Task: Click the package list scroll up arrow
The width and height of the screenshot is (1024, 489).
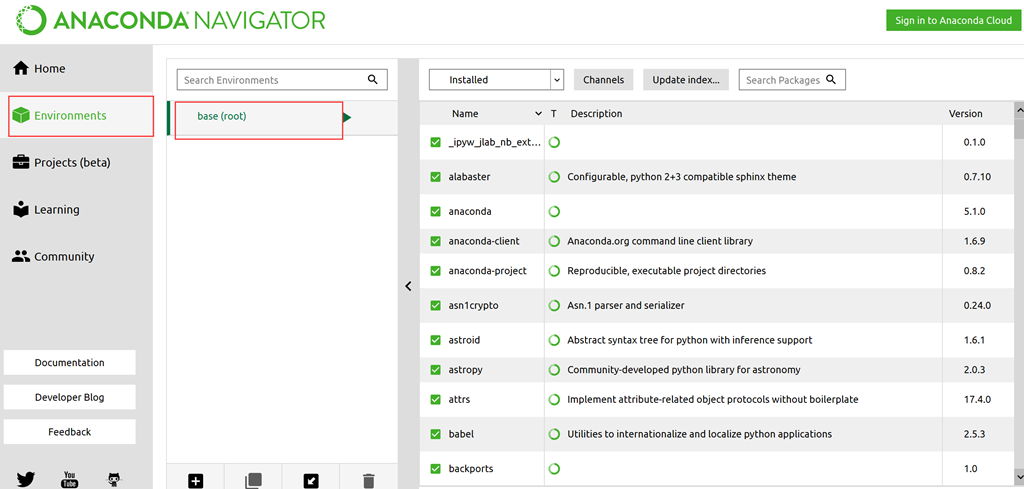Action: tap(1019, 109)
